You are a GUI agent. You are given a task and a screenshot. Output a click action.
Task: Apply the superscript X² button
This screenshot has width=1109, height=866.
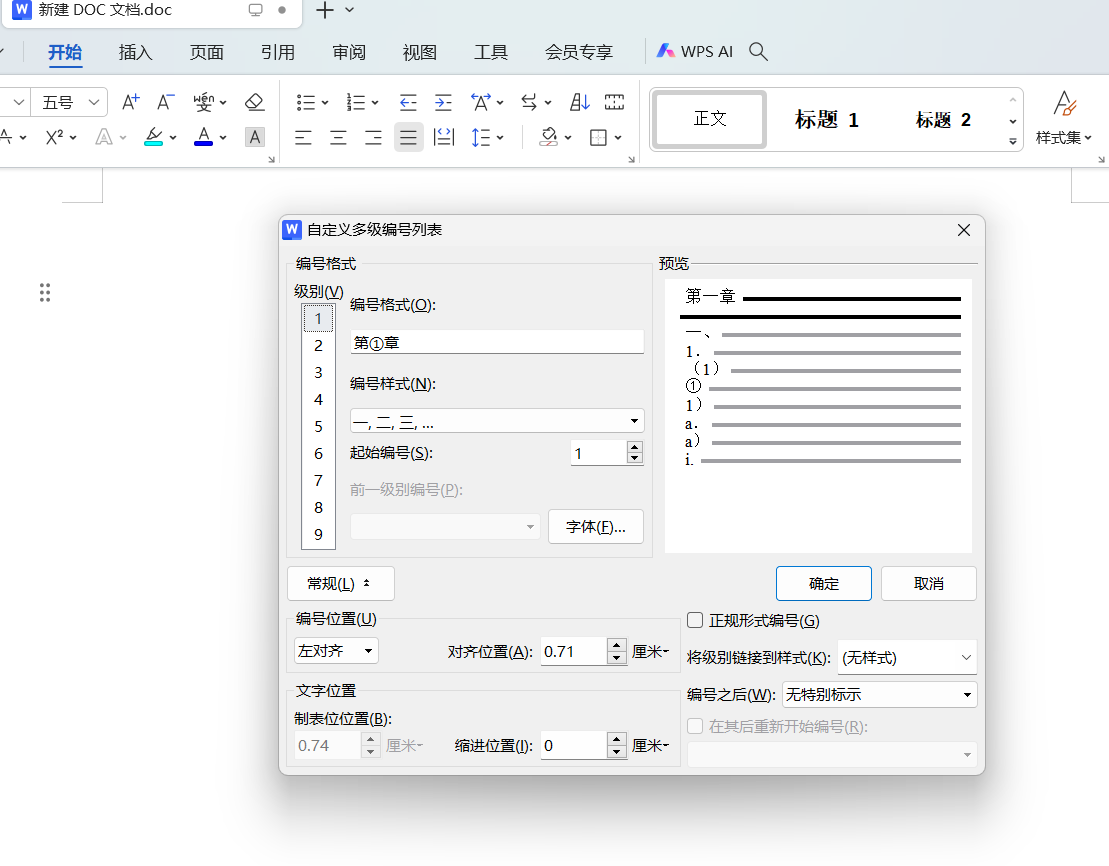tap(54, 137)
